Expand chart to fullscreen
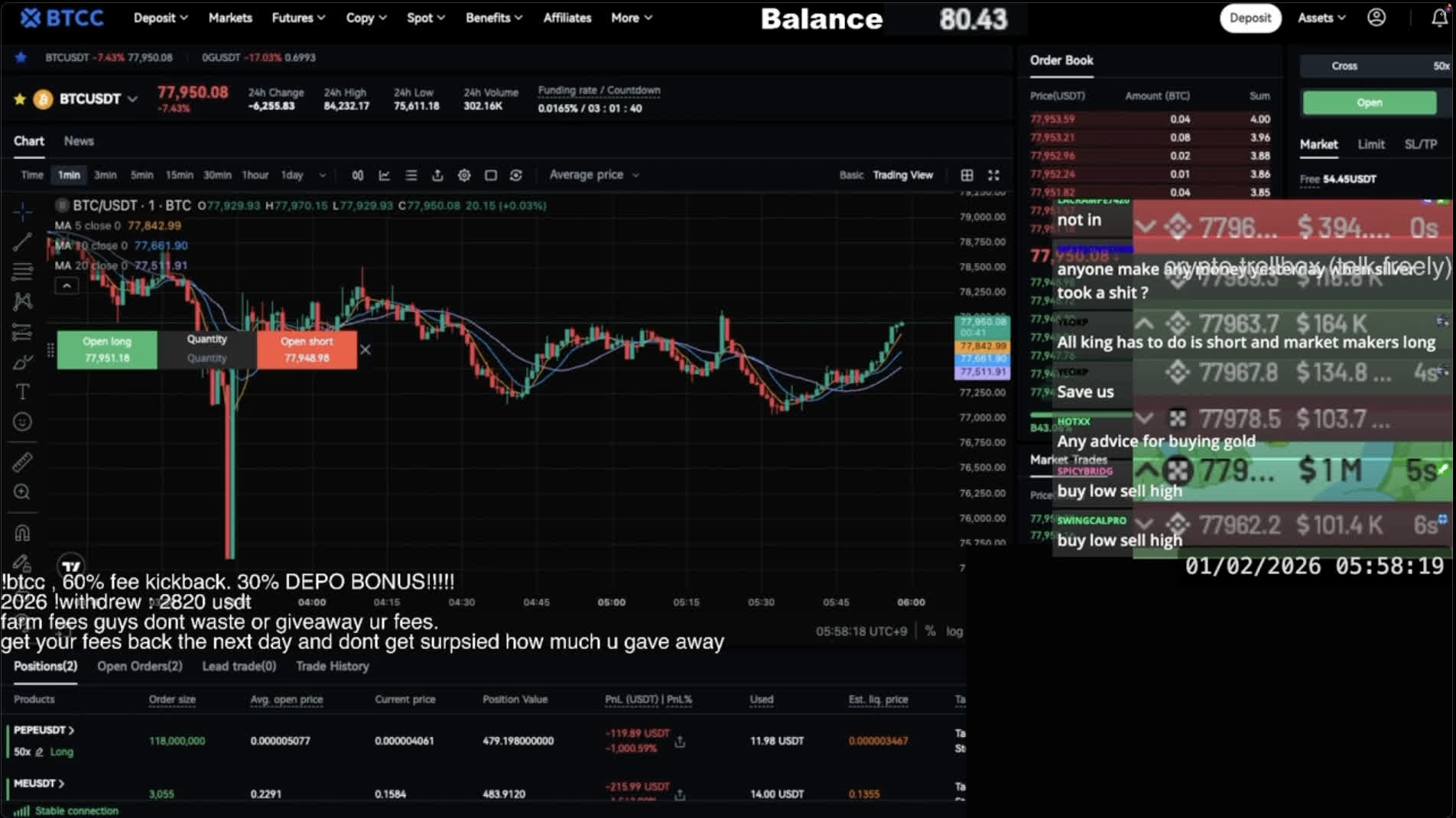This screenshot has height=818, width=1456. [993, 175]
